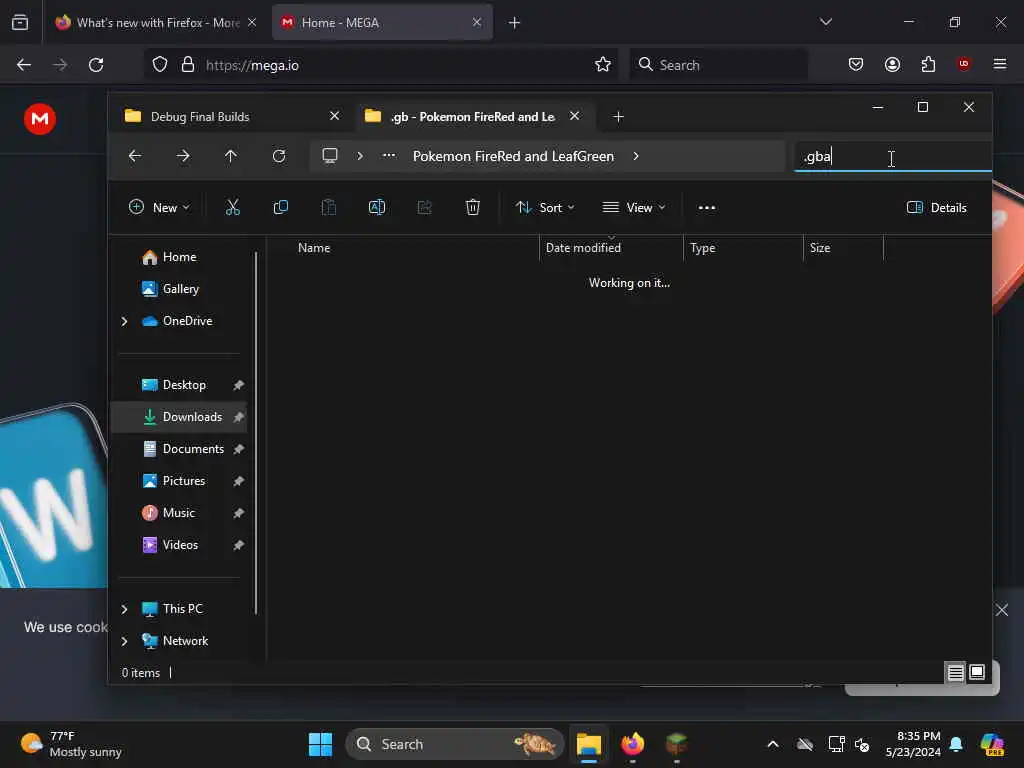
Task: Open Gallery in the navigation pane
Action: point(182,289)
